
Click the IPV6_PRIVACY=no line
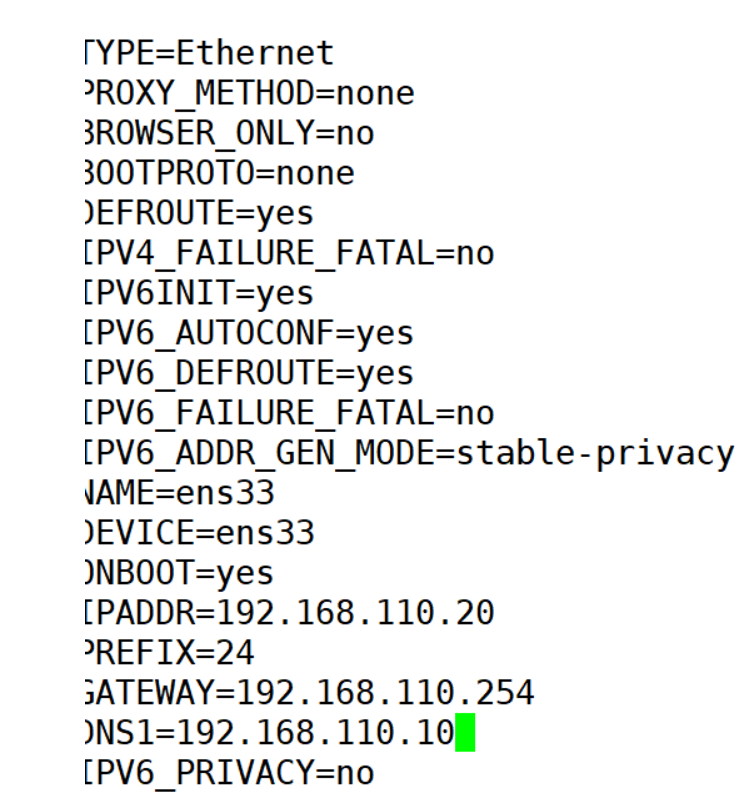(x=229, y=773)
